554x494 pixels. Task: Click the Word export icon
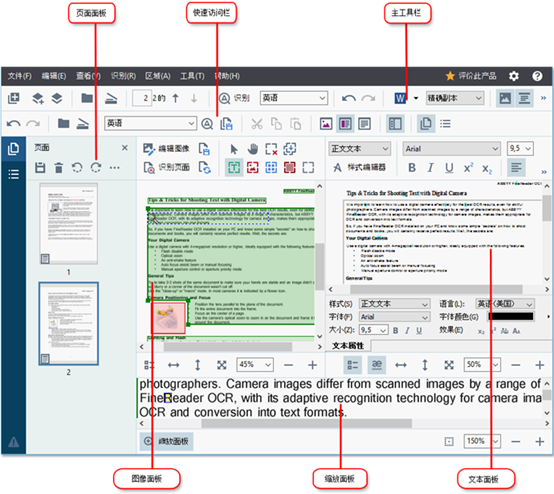click(400, 98)
